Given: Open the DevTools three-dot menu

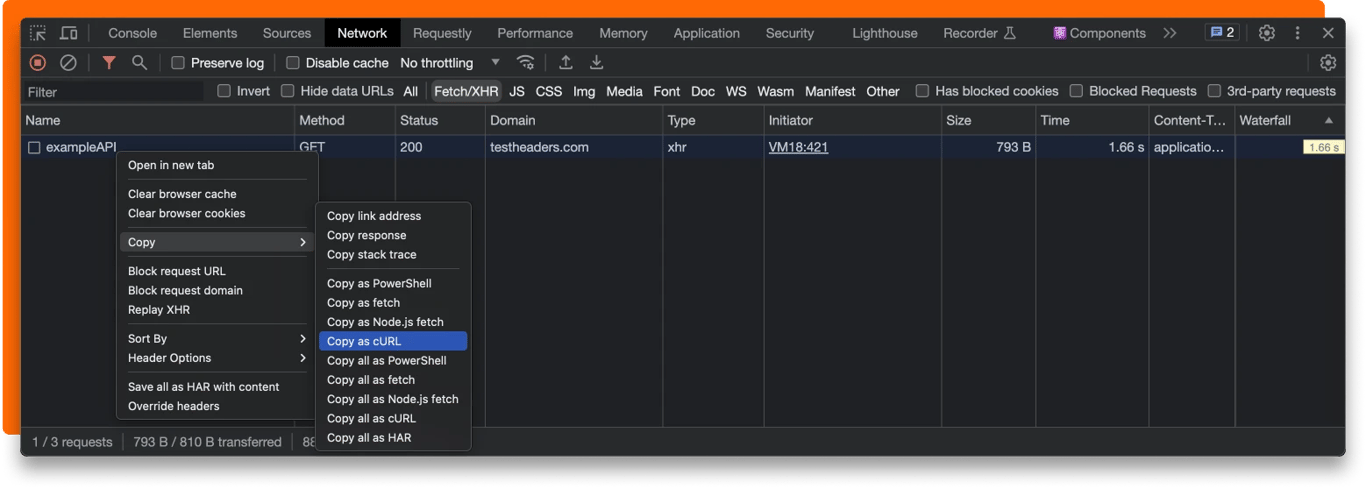Looking at the screenshot, I should [x=1298, y=33].
